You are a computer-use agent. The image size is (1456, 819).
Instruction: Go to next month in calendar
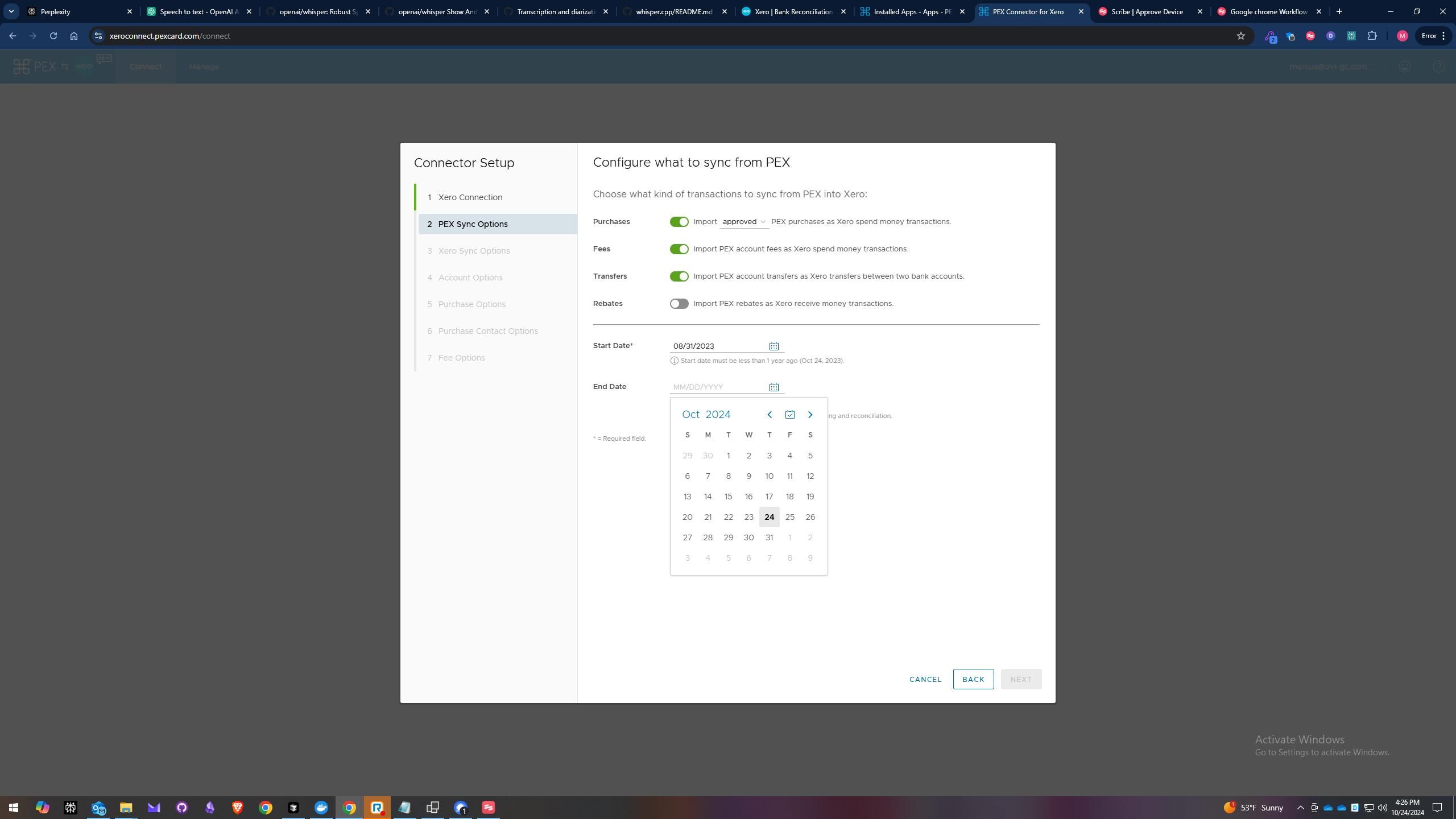[810, 415]
